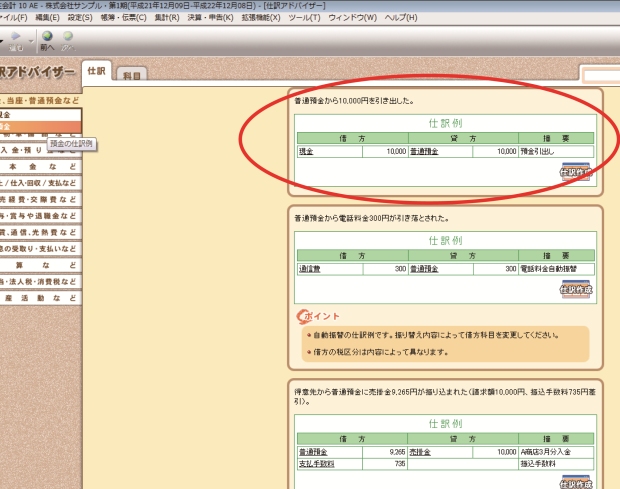Switch to the 科目 tab
The width and height of the screenshot is (620, 489).
pyautogui.click(x=132, y=74)
